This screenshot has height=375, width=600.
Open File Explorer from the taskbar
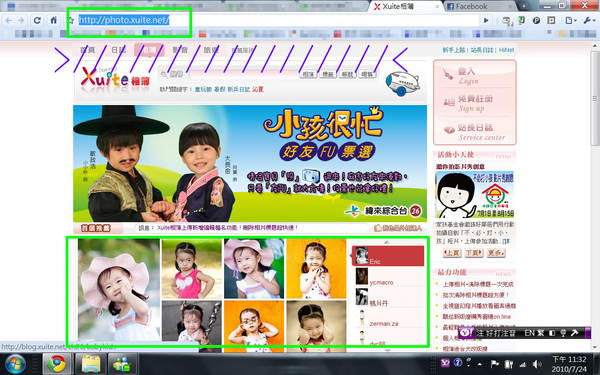pos(90,364)
